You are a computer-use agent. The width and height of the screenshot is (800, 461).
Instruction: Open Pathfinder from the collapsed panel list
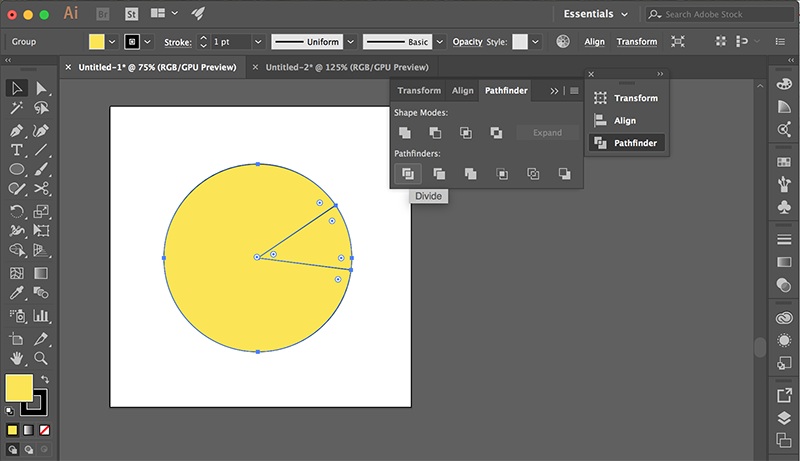(x=627, y=143)
